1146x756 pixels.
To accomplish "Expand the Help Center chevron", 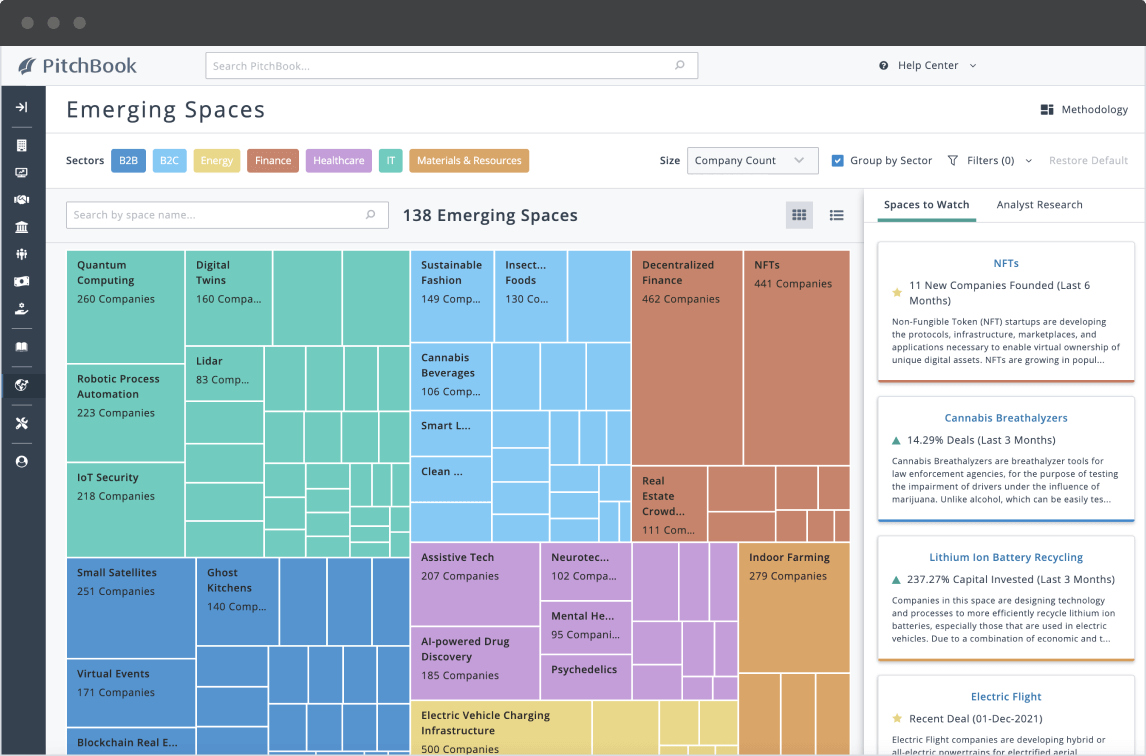I will [x=973, y=66].
